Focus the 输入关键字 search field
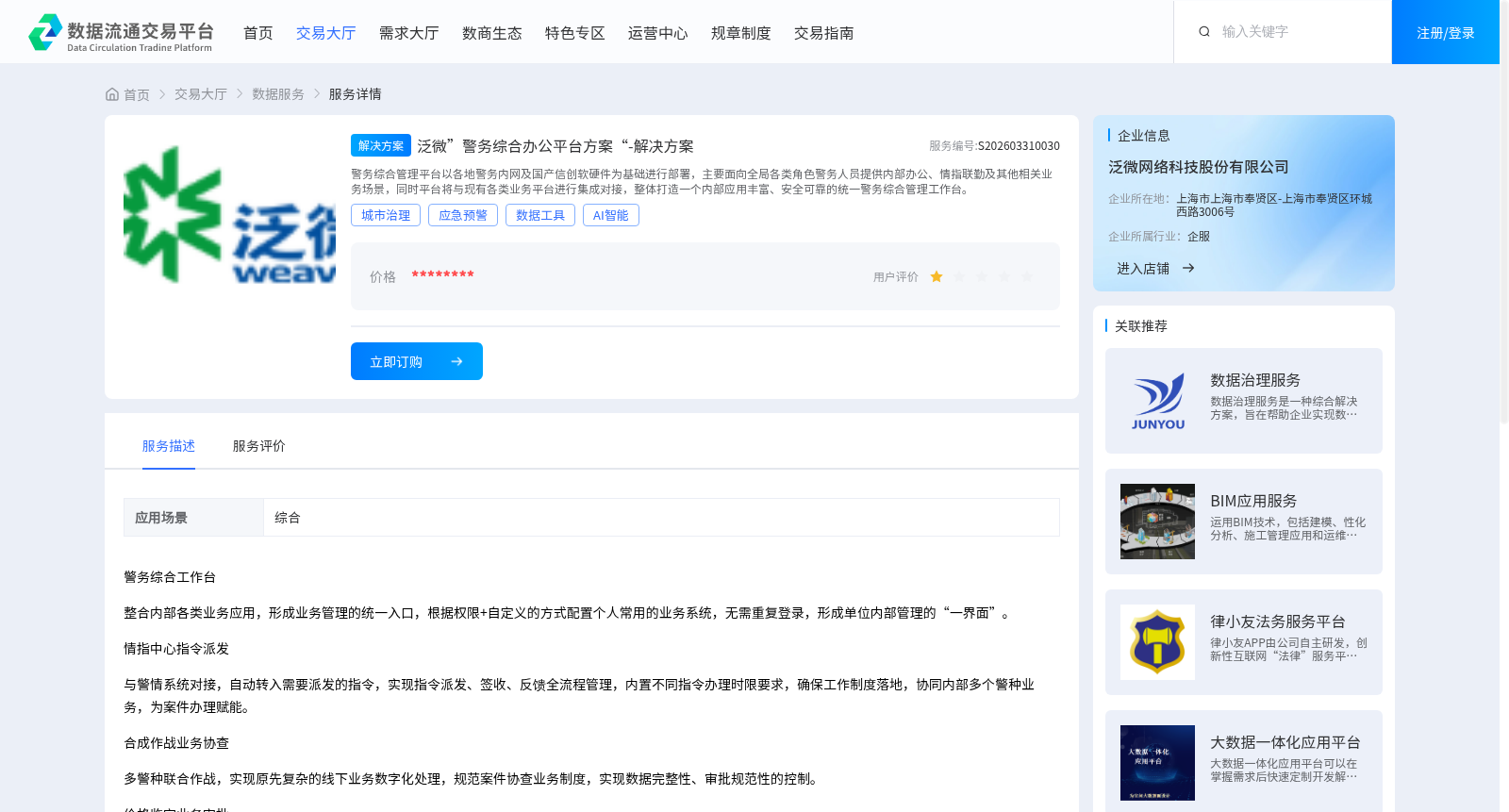This screenshot has width=1509, height=812. tap(1297, 31)
